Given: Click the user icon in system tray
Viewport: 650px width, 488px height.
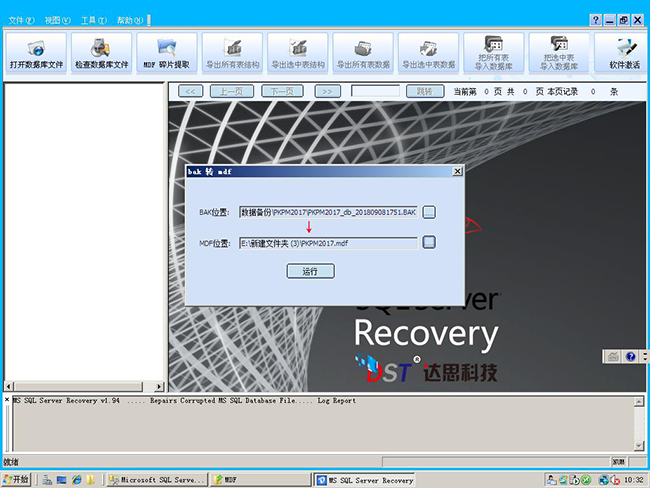Looking at the screenshot, I should (552, 480).
